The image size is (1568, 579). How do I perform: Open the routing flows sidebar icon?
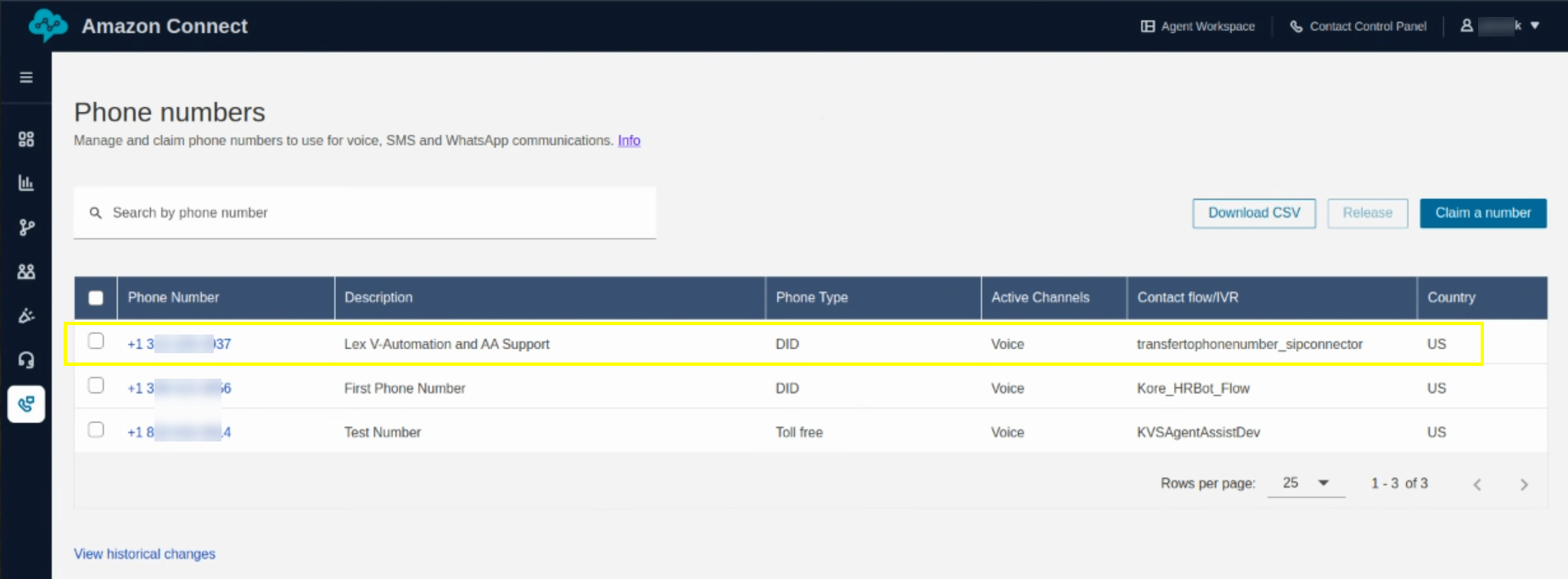pyautogui.click(x=26, y=228)
